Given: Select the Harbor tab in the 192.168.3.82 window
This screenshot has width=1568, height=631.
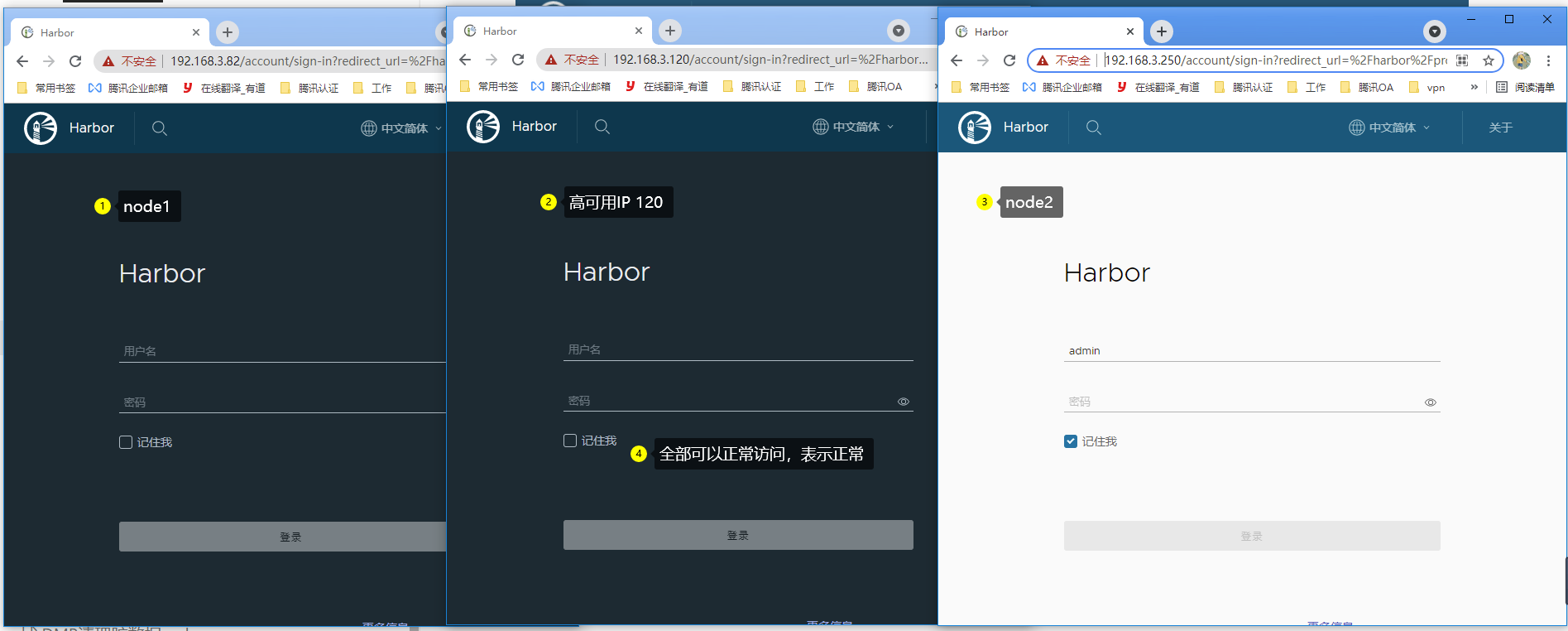Looking at the screenshot, I should (x=110, y=32).
